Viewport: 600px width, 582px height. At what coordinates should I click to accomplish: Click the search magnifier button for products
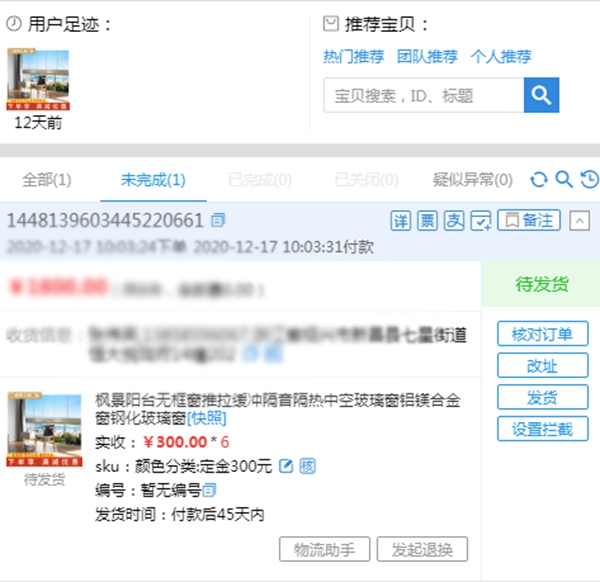pos(541,95)
